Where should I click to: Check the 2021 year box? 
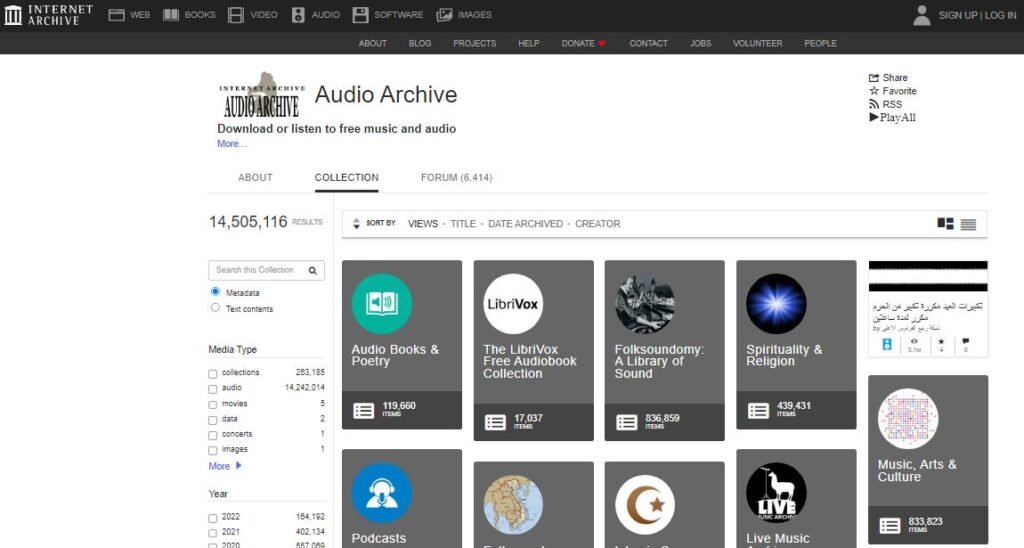[212, 534]
